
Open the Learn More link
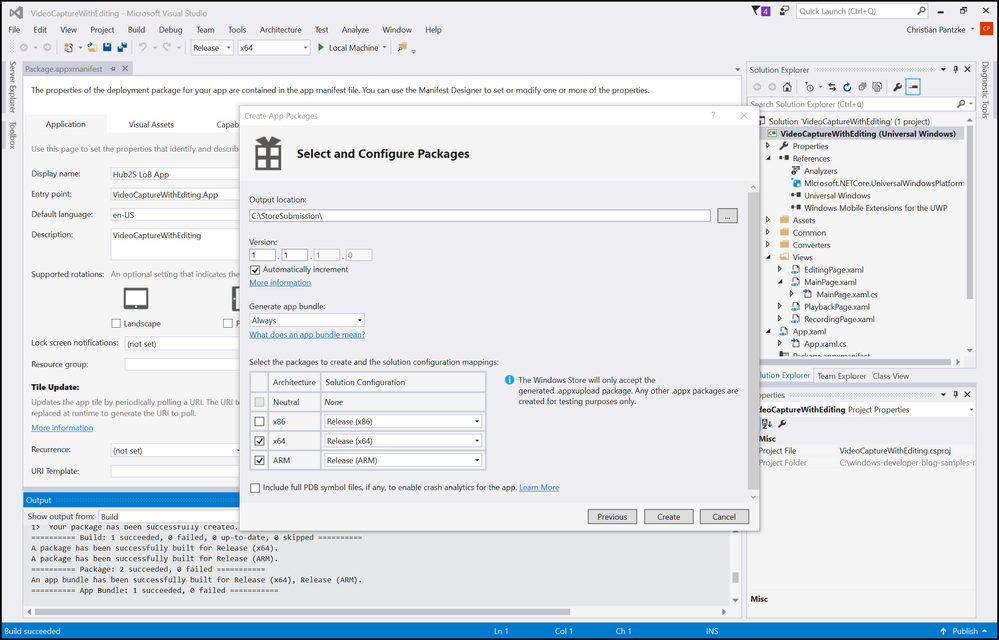(539, 488)
